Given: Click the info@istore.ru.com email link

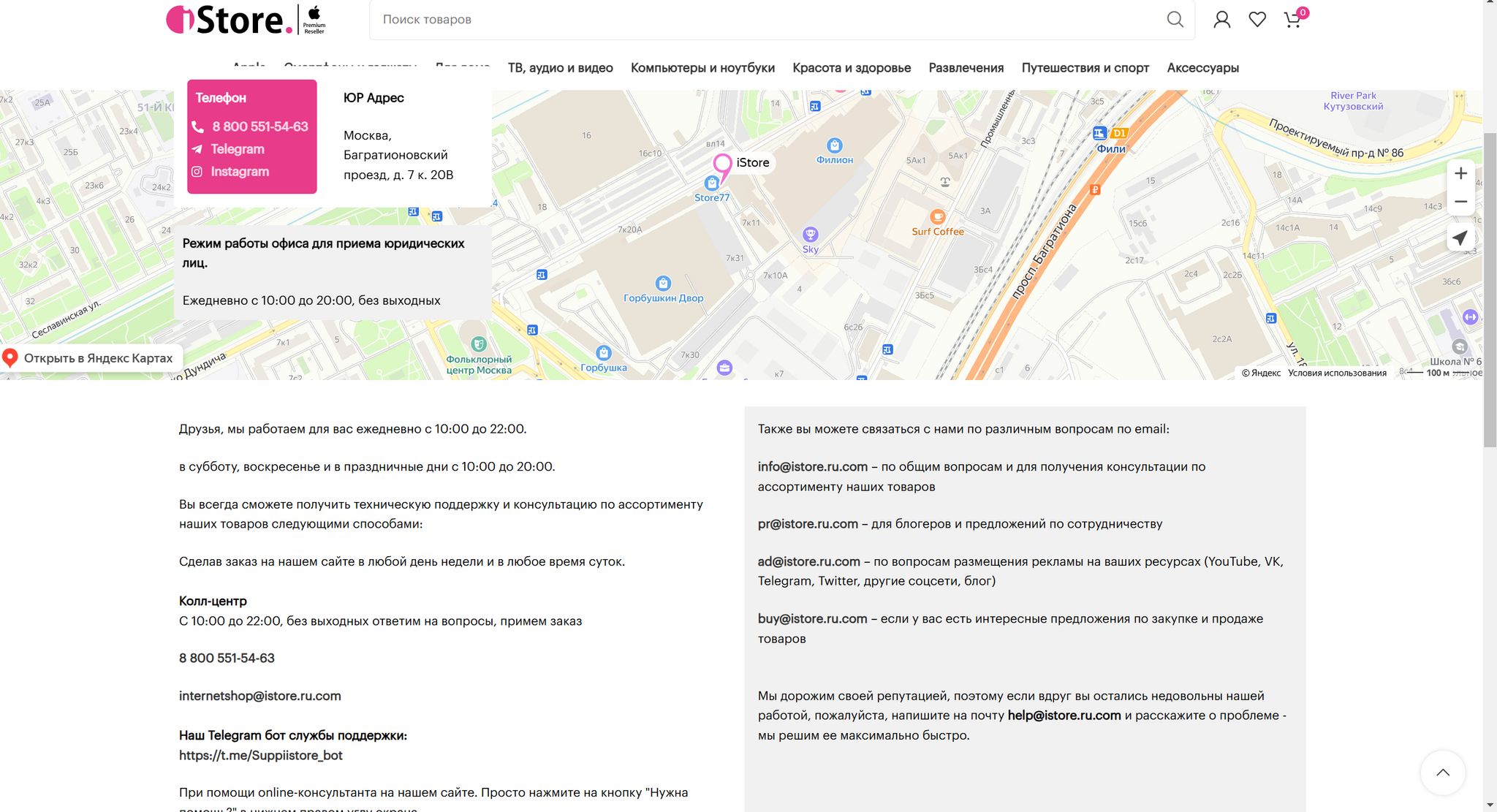Looking at the screenshot, I should 812,466.
